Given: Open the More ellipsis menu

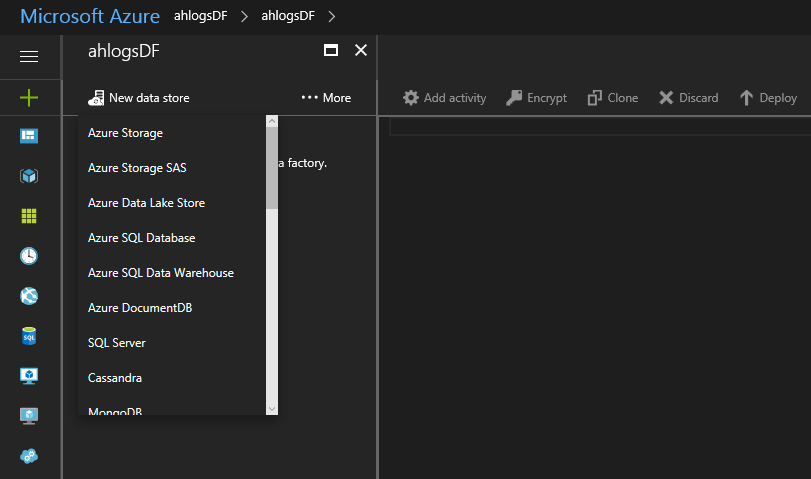Looking at the screenshot, I should [x=326, y=98].
